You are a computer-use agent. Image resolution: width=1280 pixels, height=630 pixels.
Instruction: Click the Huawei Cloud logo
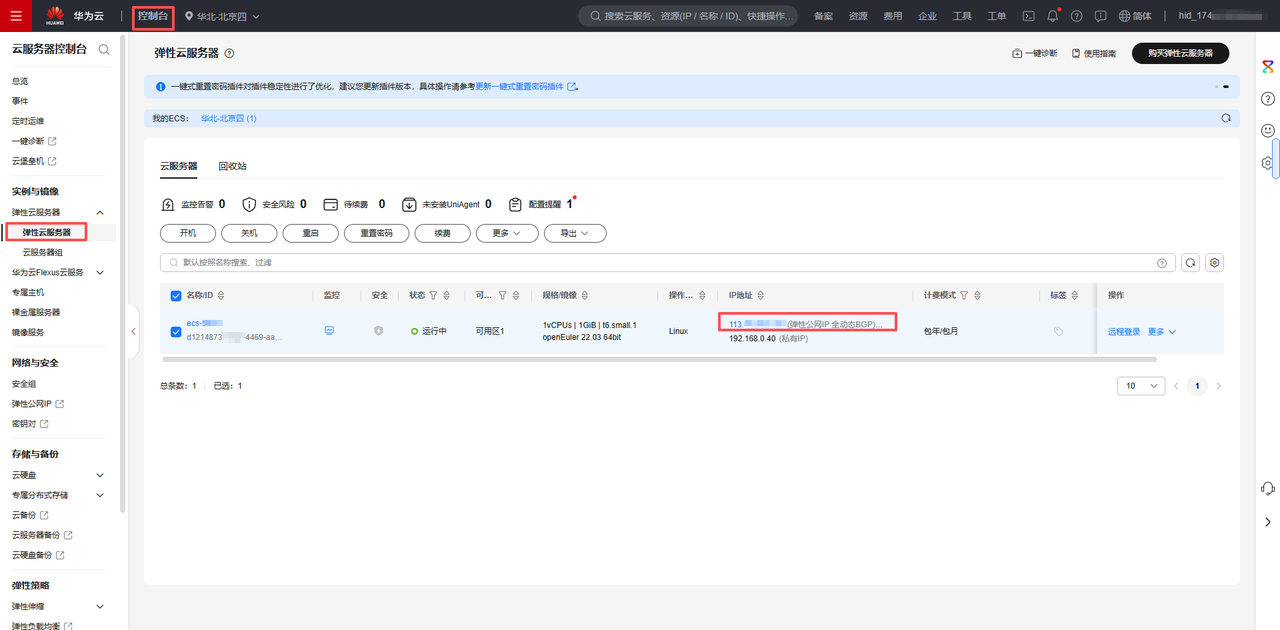pos(55,16)
